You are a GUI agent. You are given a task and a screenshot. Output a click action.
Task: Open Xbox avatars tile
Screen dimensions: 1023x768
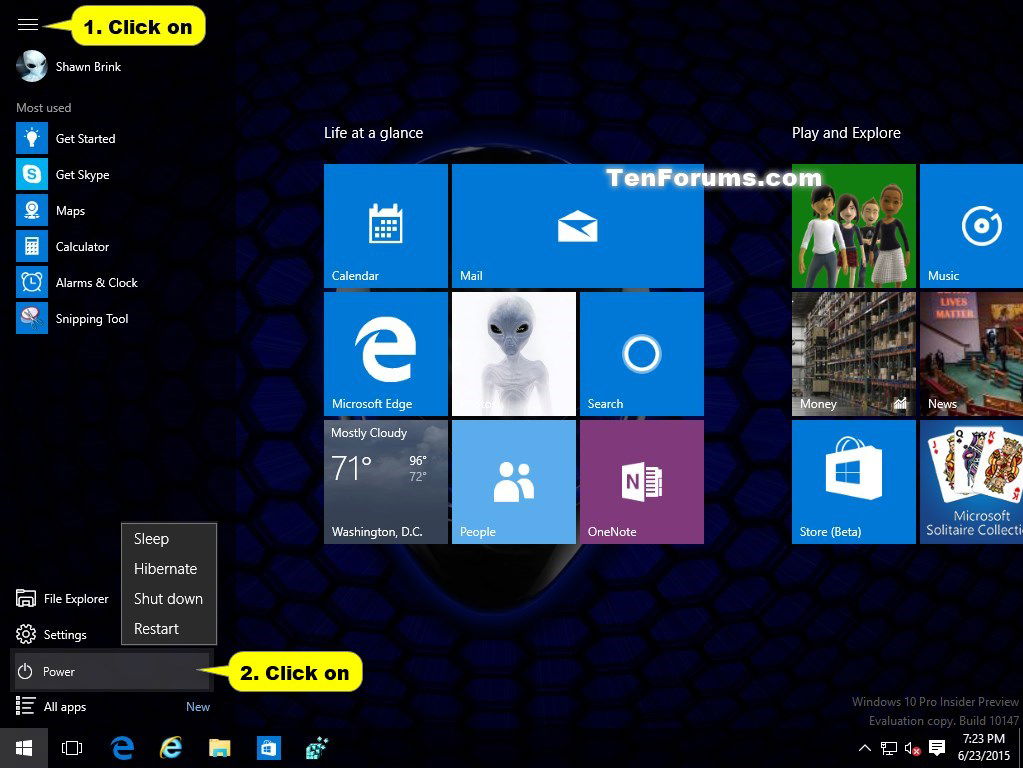click(853, 226)
